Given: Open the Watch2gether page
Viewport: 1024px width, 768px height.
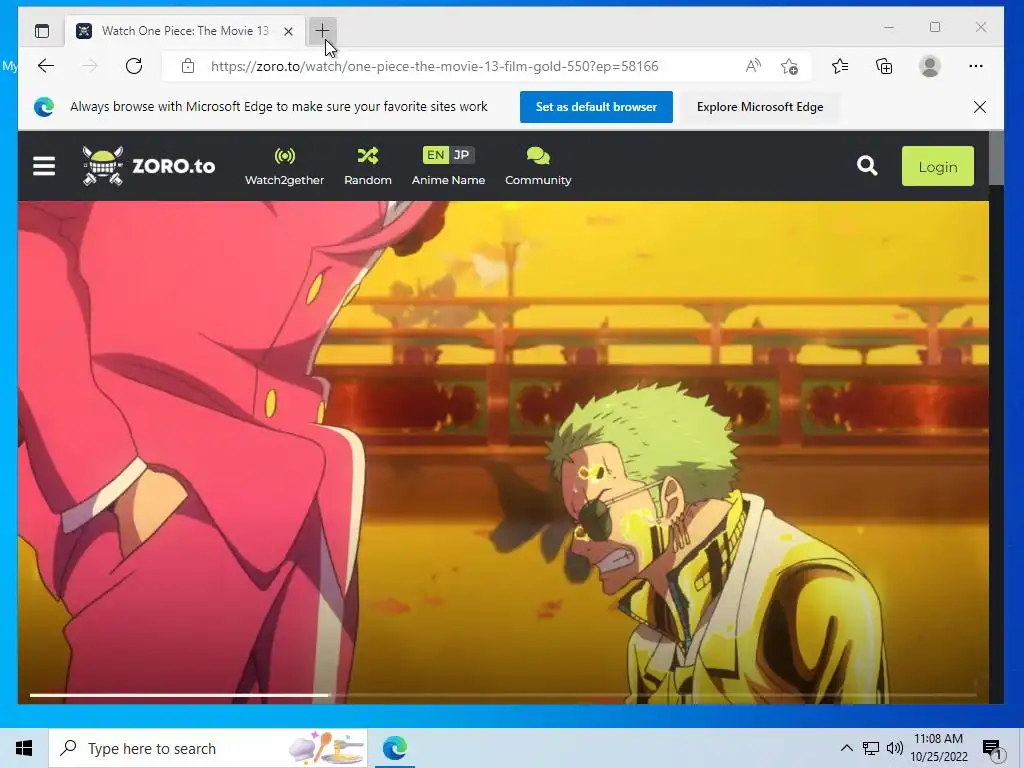Looking at the screenshot, I should click(x=284, y=167).
